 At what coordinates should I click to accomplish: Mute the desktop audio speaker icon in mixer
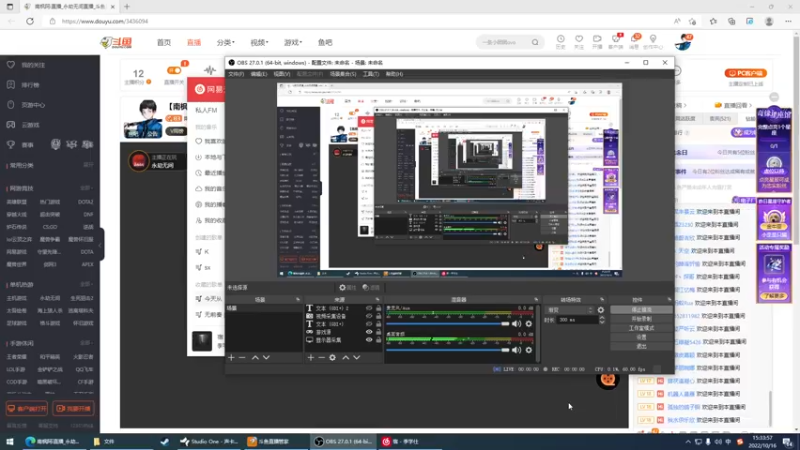point(516,350)
